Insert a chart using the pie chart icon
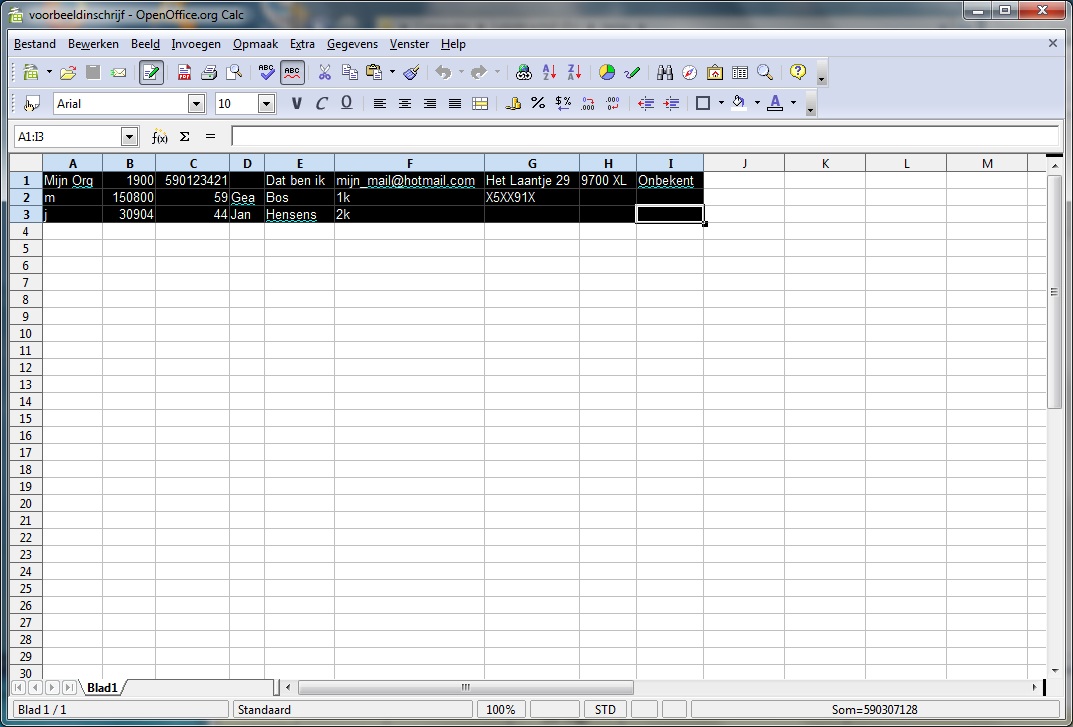This screenshot has width=1073, height=727. coord(607,73)
